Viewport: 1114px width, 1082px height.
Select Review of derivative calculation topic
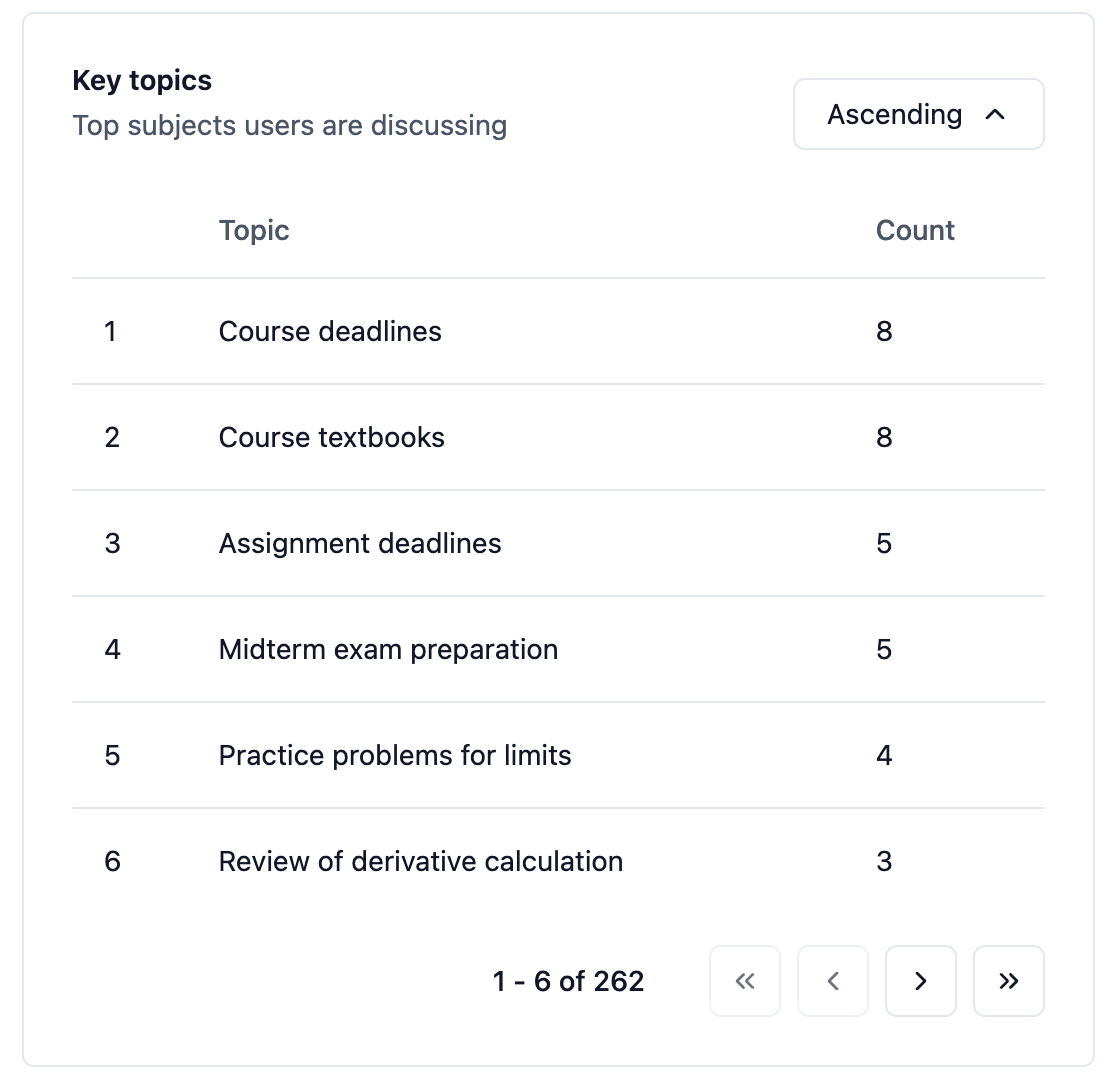[x=421, y=861]
